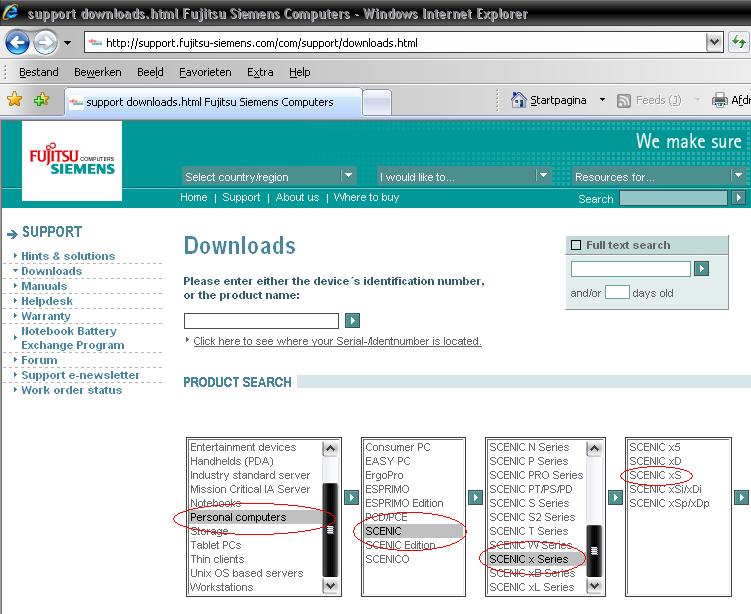Open the 'I would like to...' dropdown
The image size is (751, 614).
[x=464, y=177]
